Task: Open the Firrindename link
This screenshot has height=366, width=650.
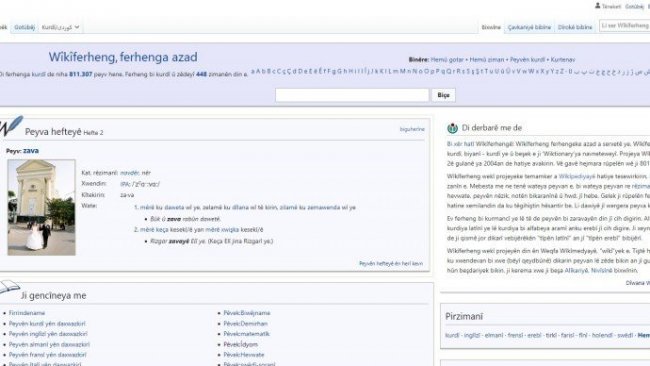Action: pos(27,313)
